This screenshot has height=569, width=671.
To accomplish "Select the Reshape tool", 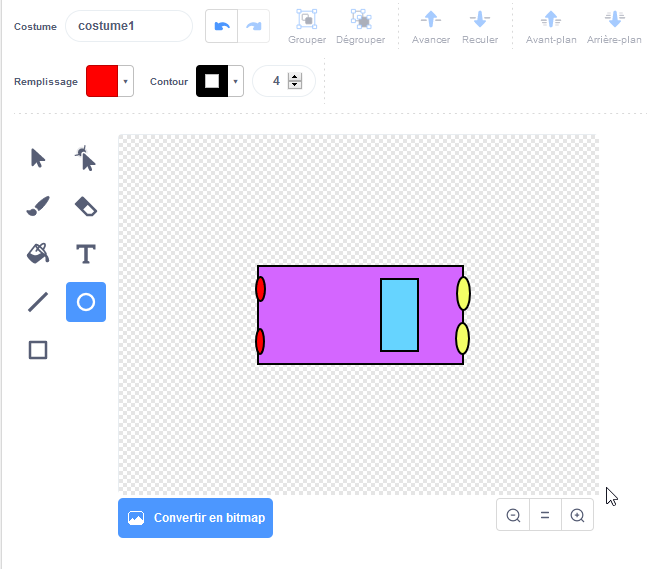I will (86, 158).
